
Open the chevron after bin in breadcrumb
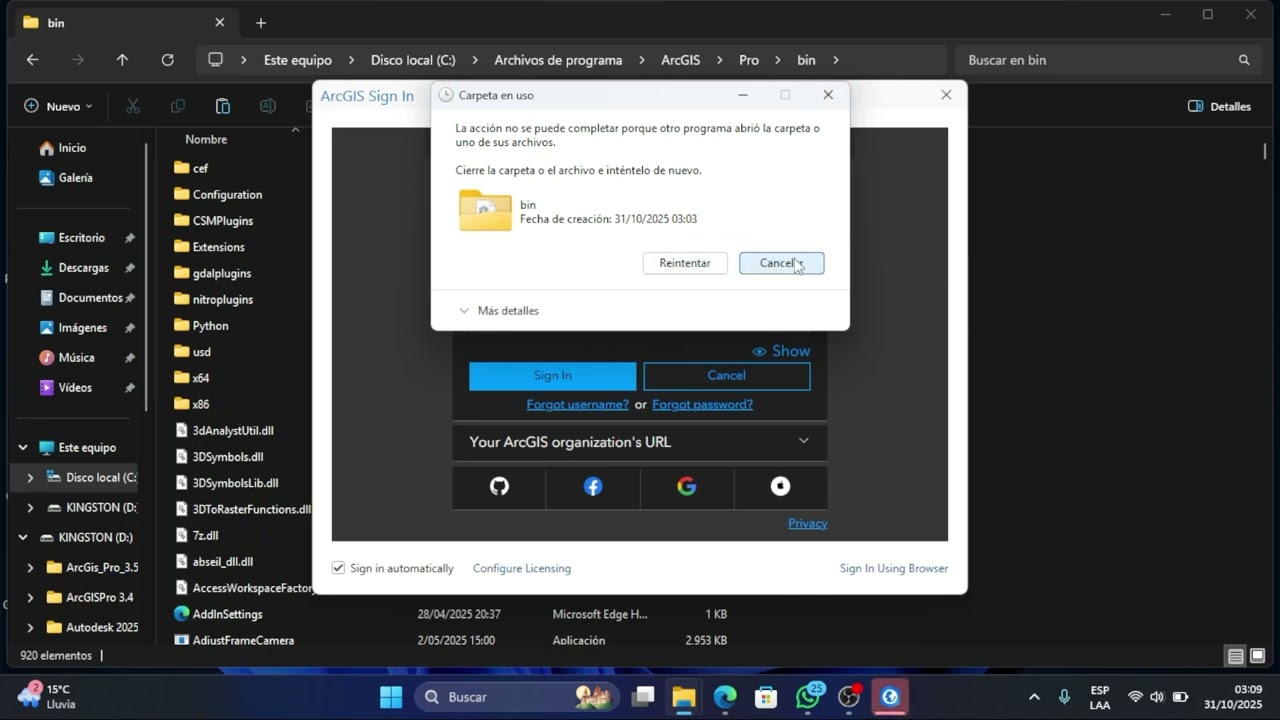coord(836,60)
